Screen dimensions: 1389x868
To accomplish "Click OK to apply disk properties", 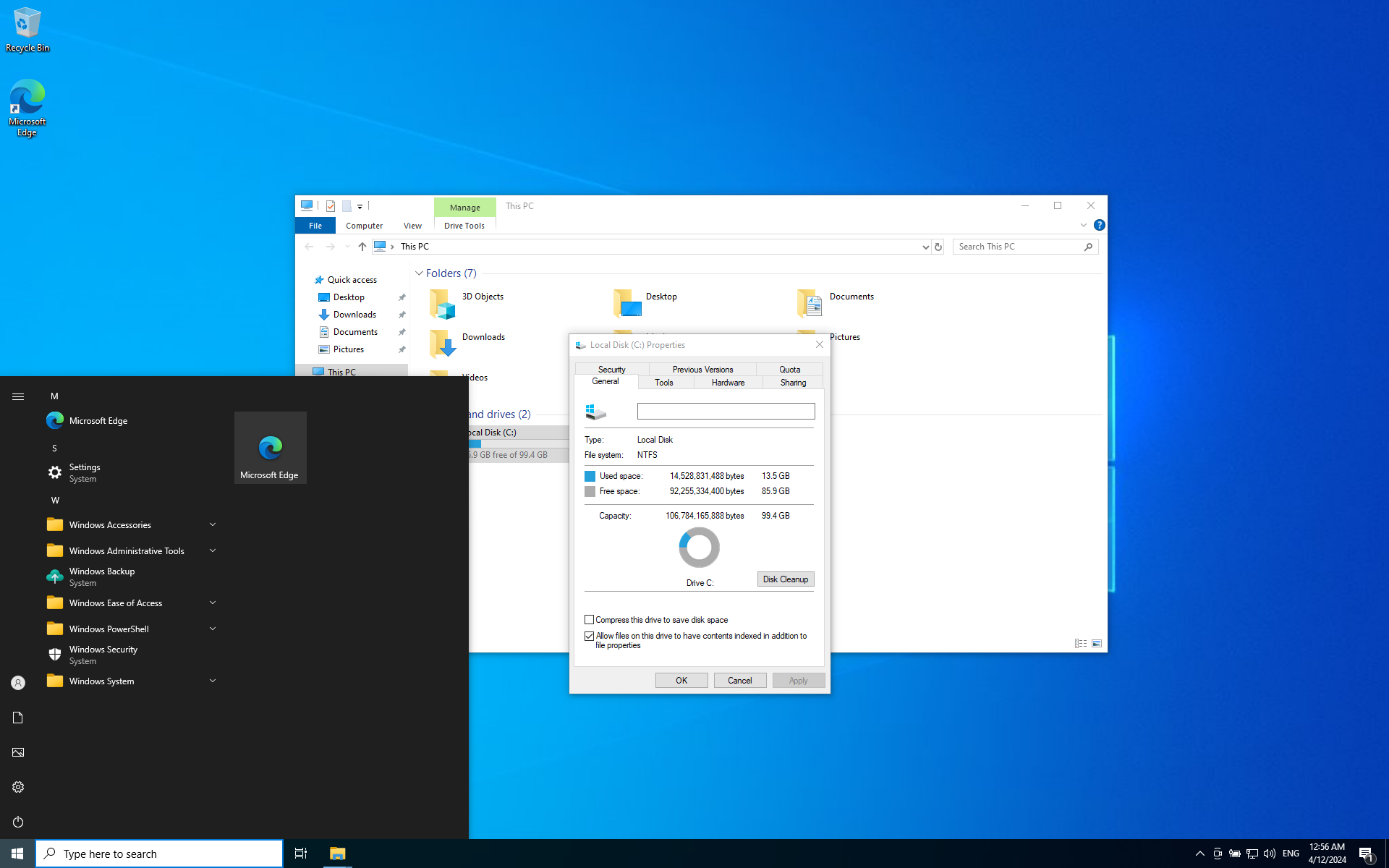I will tap(681, 680).
